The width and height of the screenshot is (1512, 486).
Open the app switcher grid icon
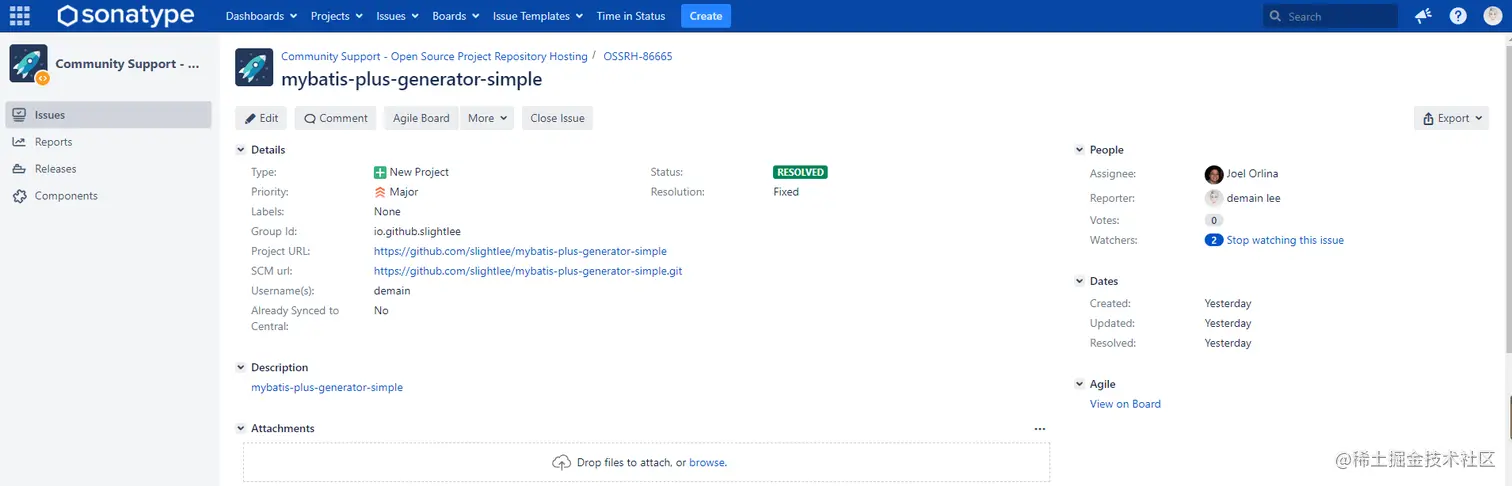click(x=19, y=16)
